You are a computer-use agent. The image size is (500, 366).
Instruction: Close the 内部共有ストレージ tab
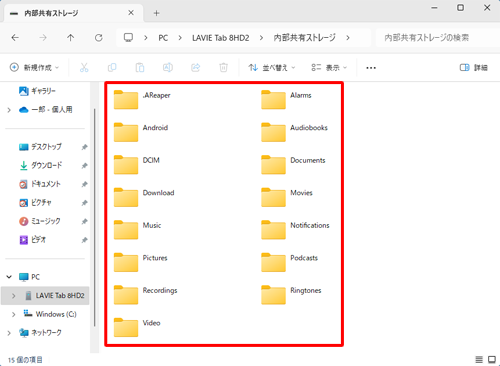pos(131,13)
